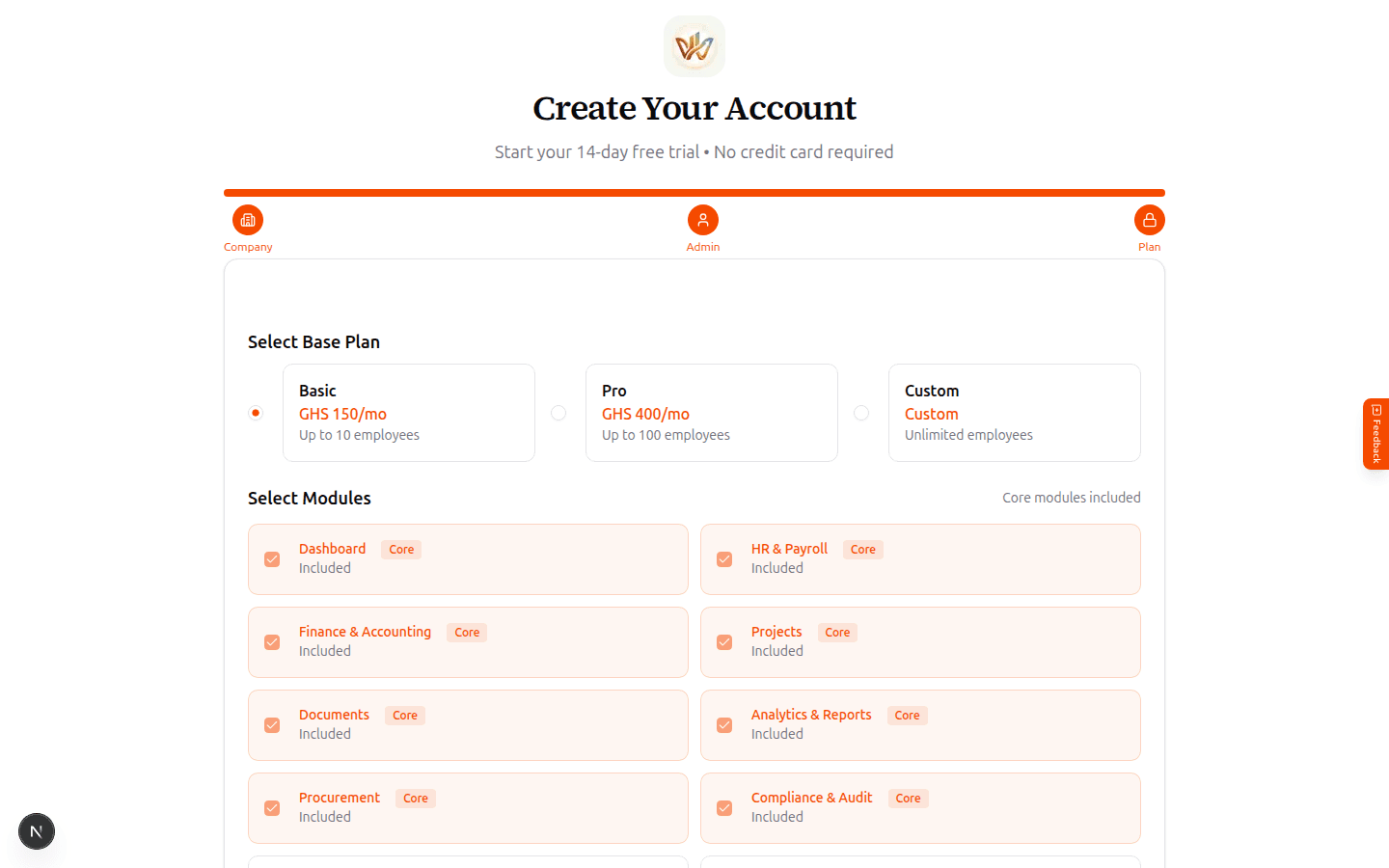Click the Analytics & Reports module name

click(811, 715)
